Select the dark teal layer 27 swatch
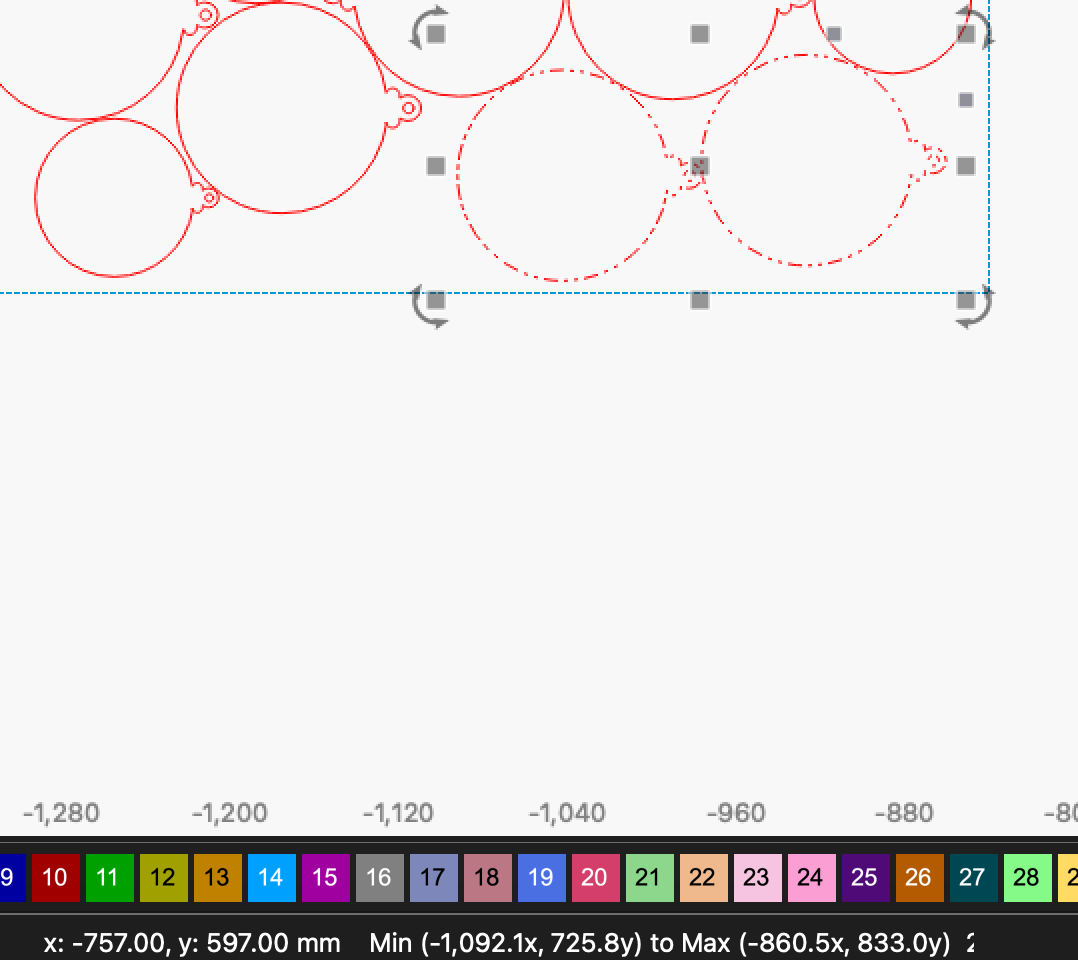 972,878
